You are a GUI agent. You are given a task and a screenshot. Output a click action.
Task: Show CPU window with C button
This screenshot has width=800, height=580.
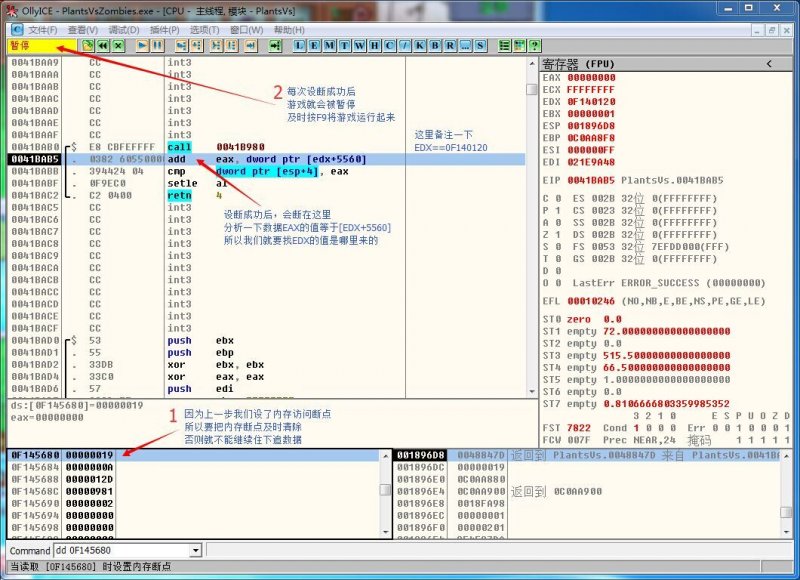coord(390,46)
